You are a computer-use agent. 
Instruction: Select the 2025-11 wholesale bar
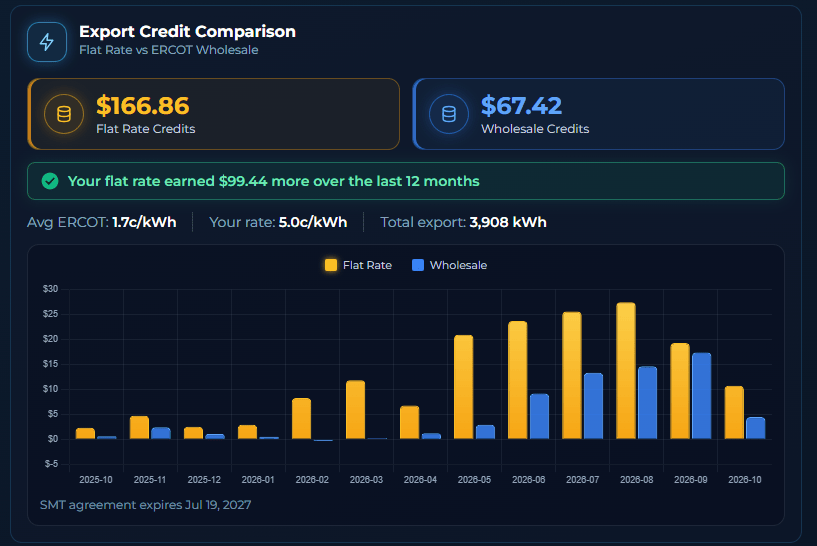click(x=161, y=433)
